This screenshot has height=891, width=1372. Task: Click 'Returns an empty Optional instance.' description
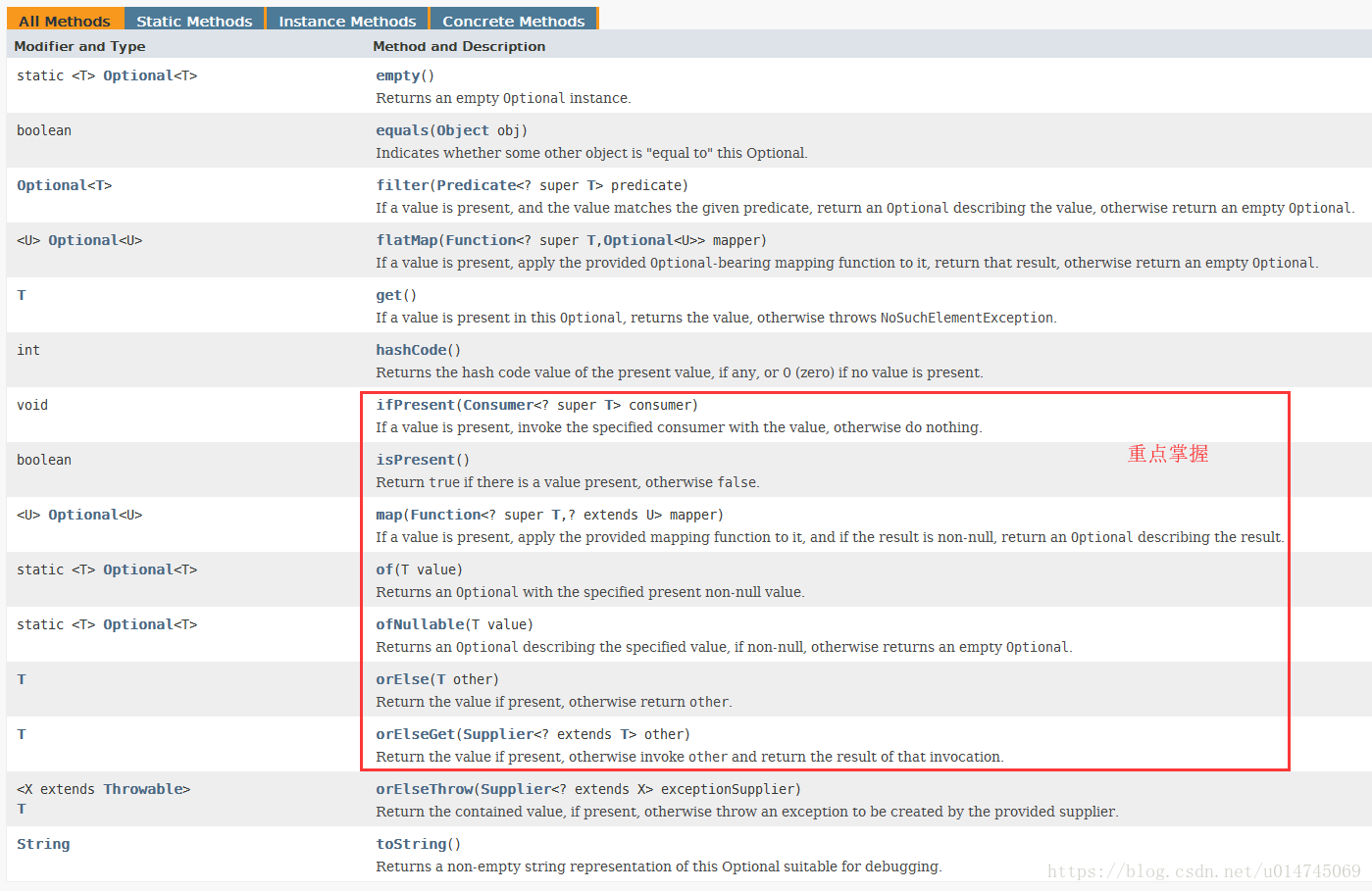(503, 98)
